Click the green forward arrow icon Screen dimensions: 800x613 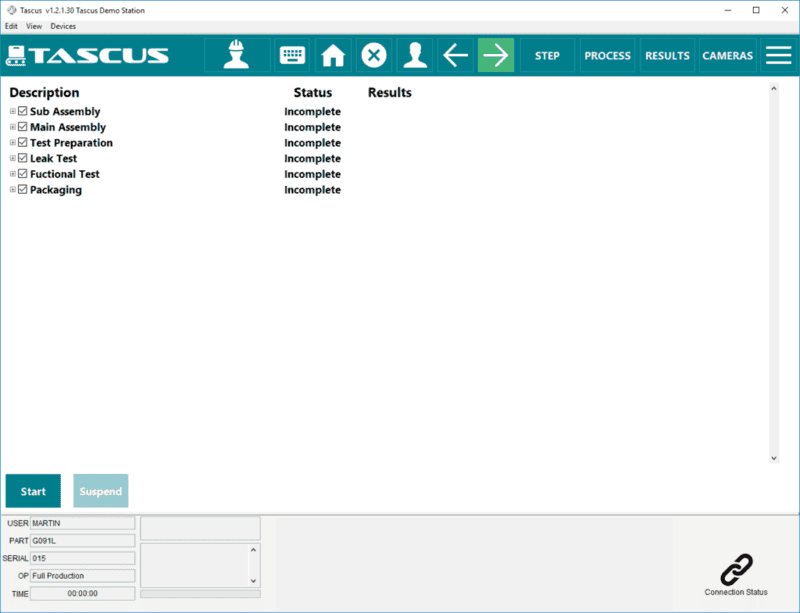pos(496,55)
